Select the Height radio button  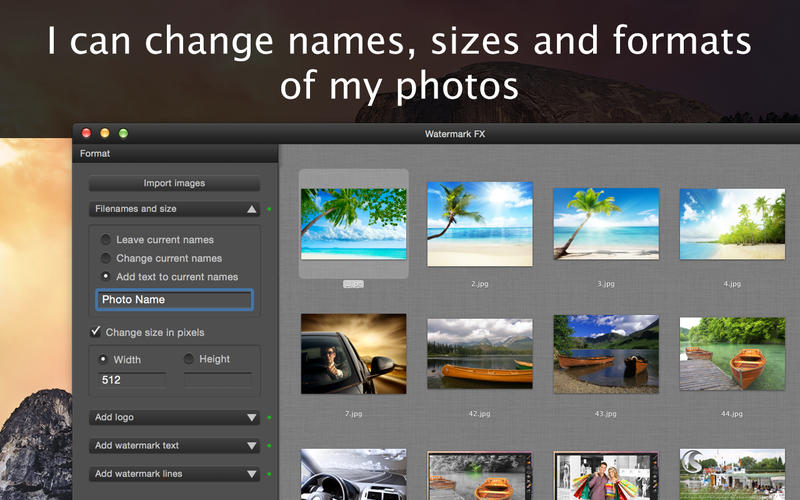click(x=188, y=359)
